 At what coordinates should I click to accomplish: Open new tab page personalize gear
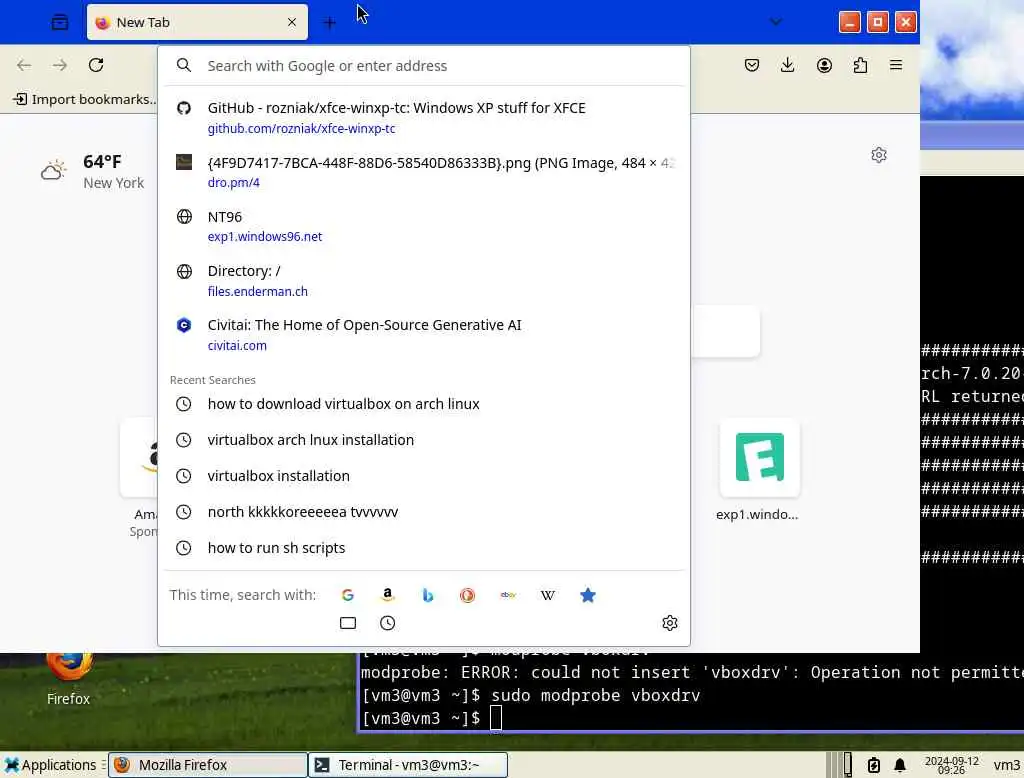pos(879,155)
